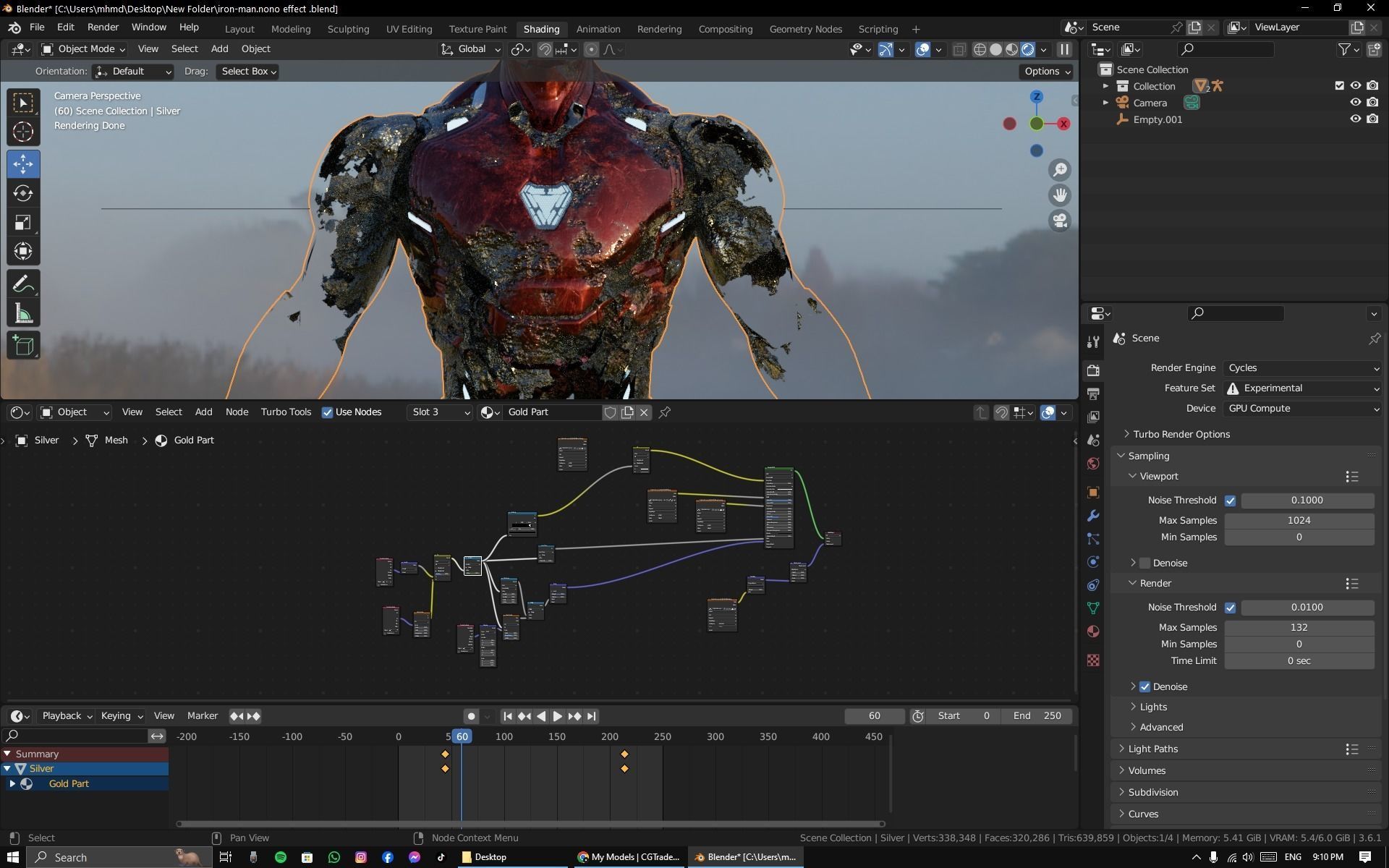1389x868 pixels.
Task: Unlink the Gold Part material
Action: 644,412
